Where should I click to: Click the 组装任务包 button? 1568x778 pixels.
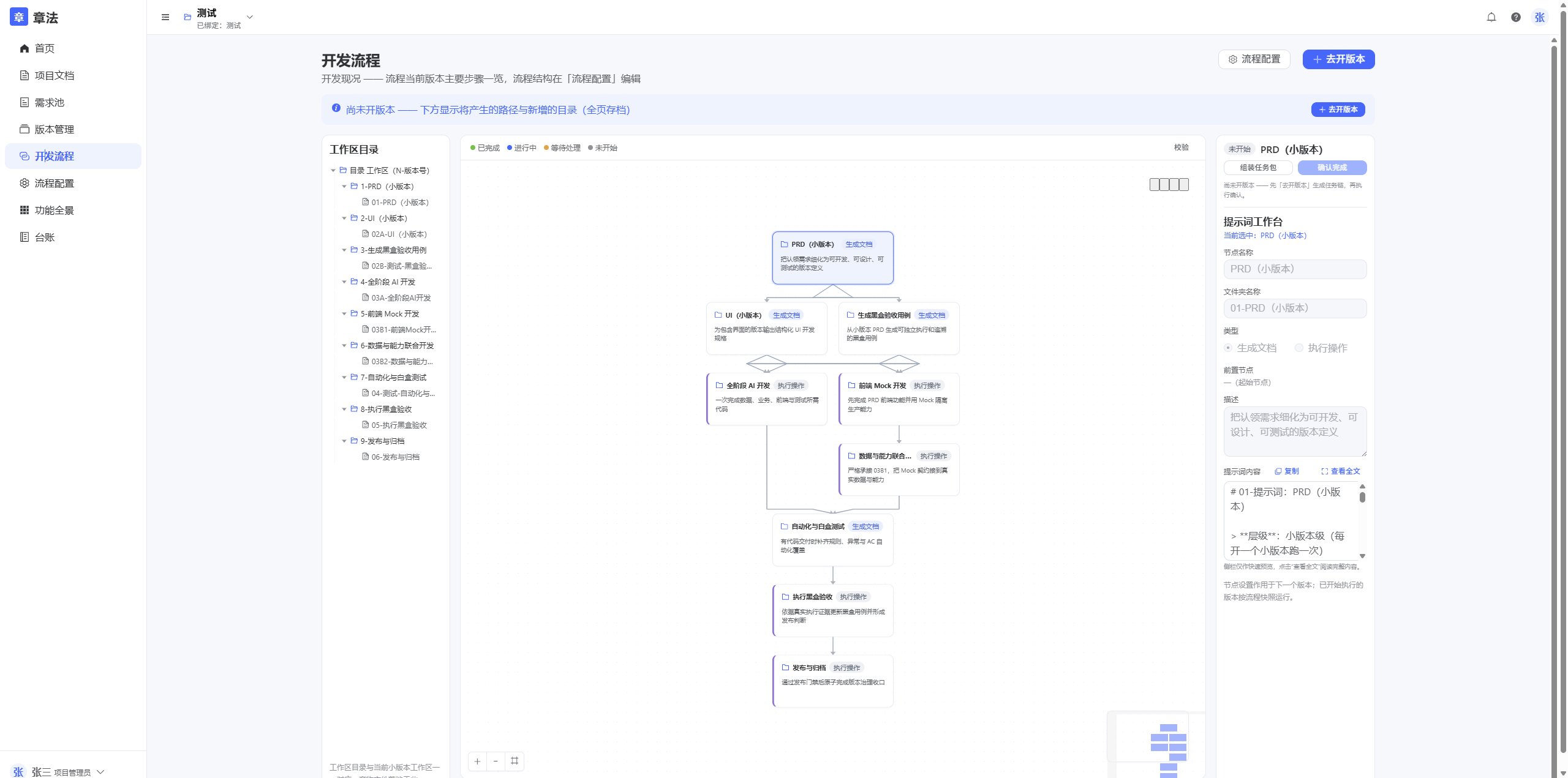tap(1258, 168)
